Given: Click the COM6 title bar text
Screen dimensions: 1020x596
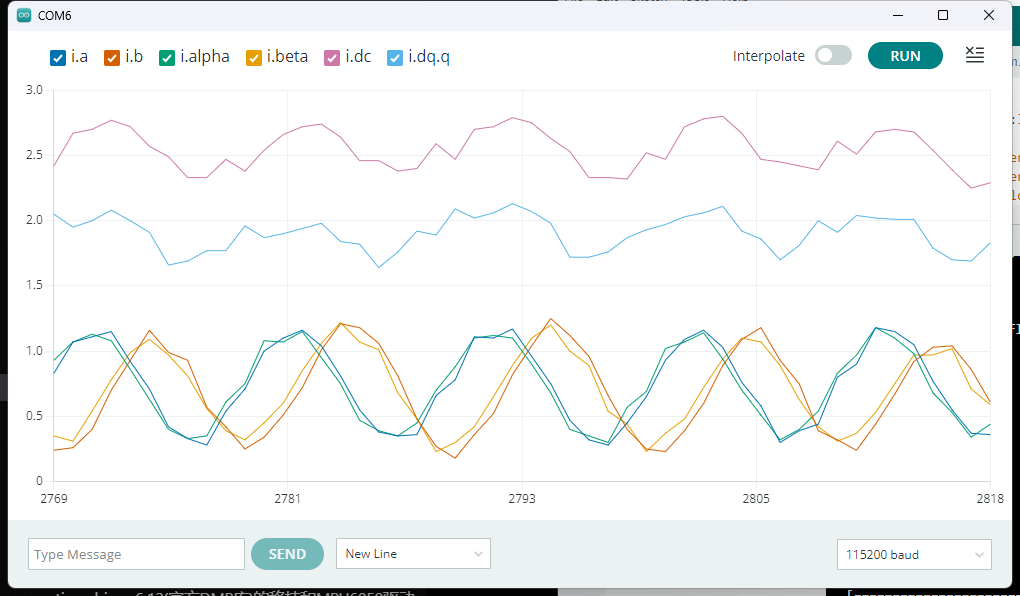Looking at the screenshot, I should coord(55,16).
